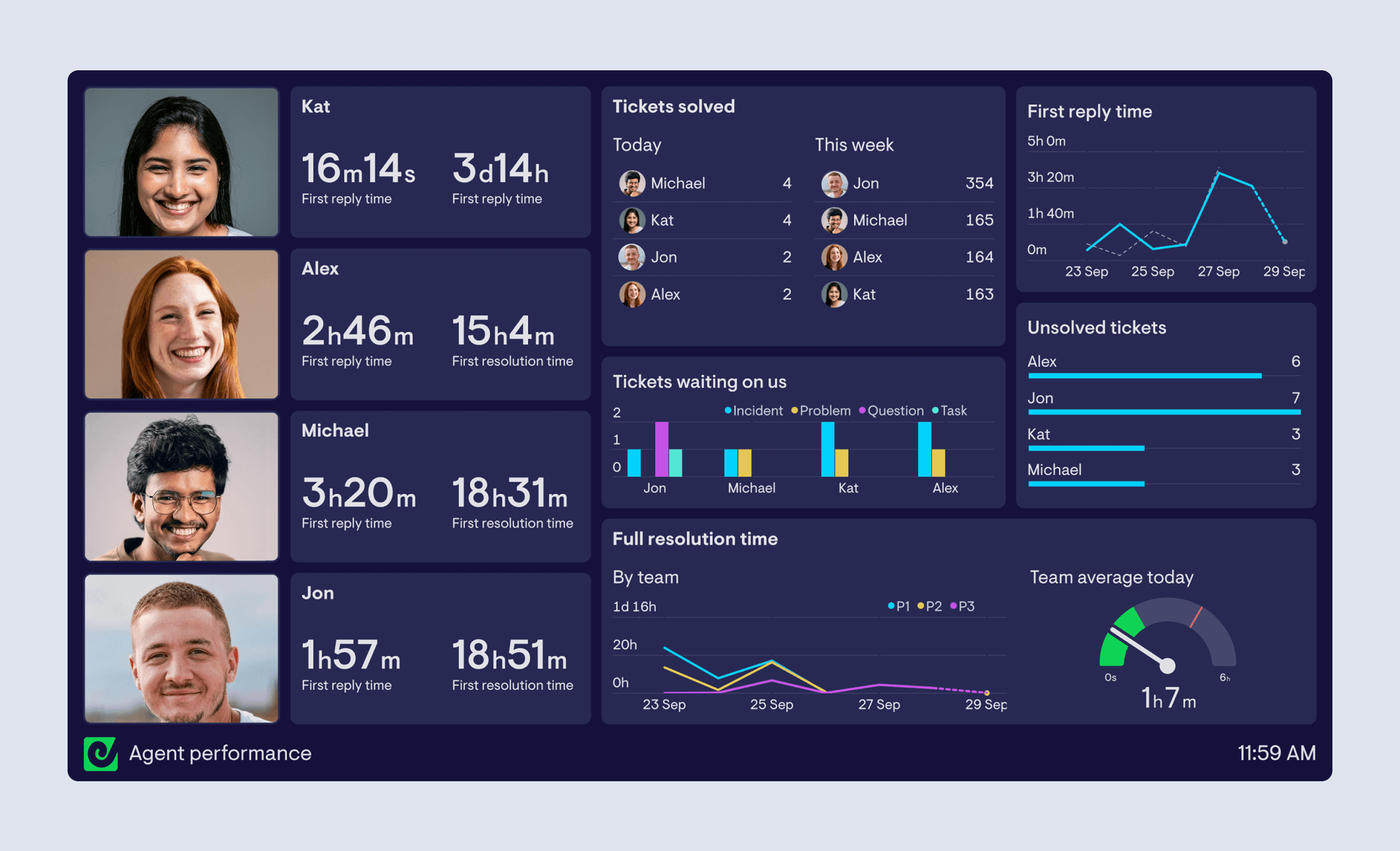Select the Tickets solved widget title
Screen dimensions: 1400x851
click(673, 106)
